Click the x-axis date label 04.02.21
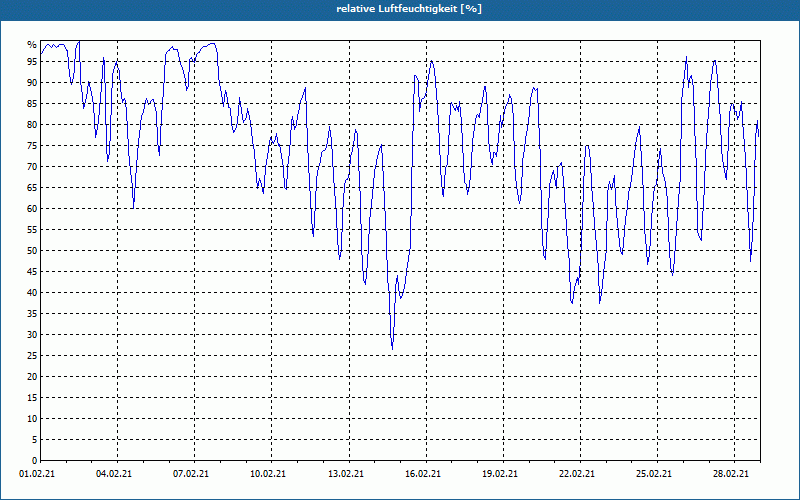The image size is (800, 500). (x=114, y=474)
